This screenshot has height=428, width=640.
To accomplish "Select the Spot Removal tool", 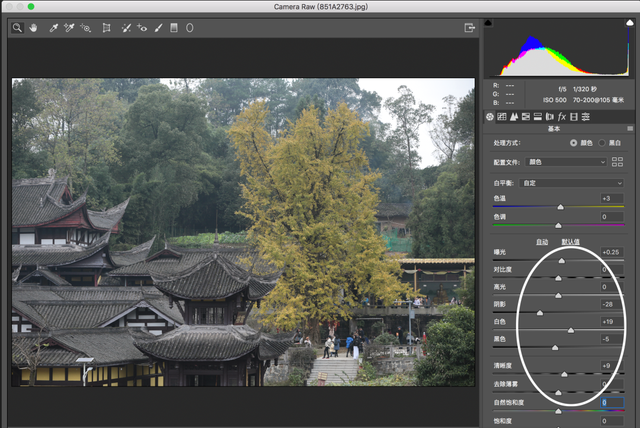I will [x=126, y=28].
